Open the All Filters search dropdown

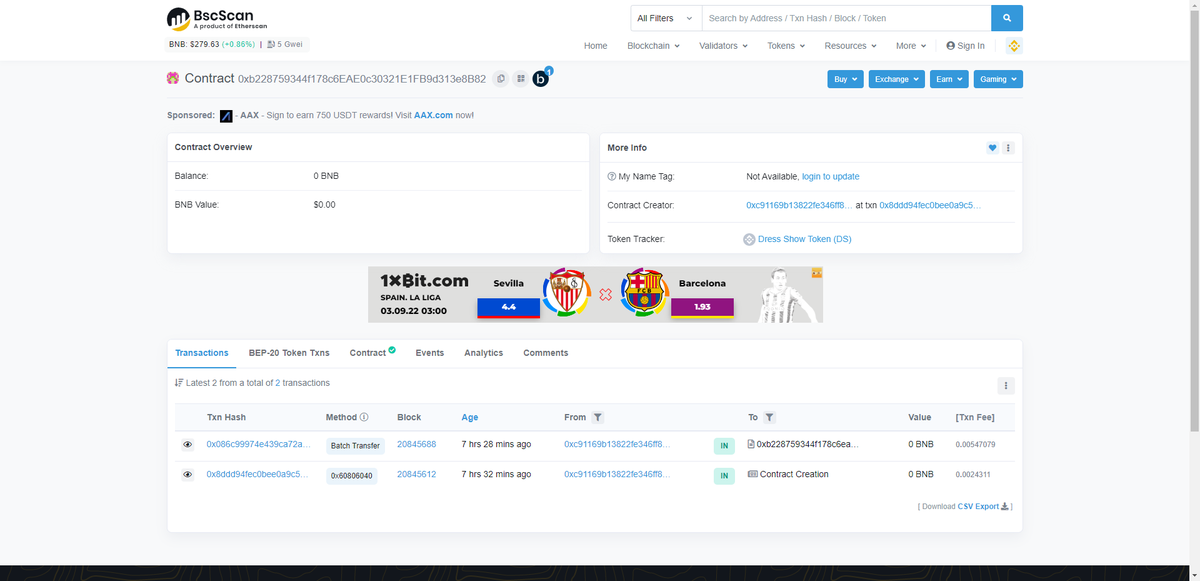[x=665, y=18]
